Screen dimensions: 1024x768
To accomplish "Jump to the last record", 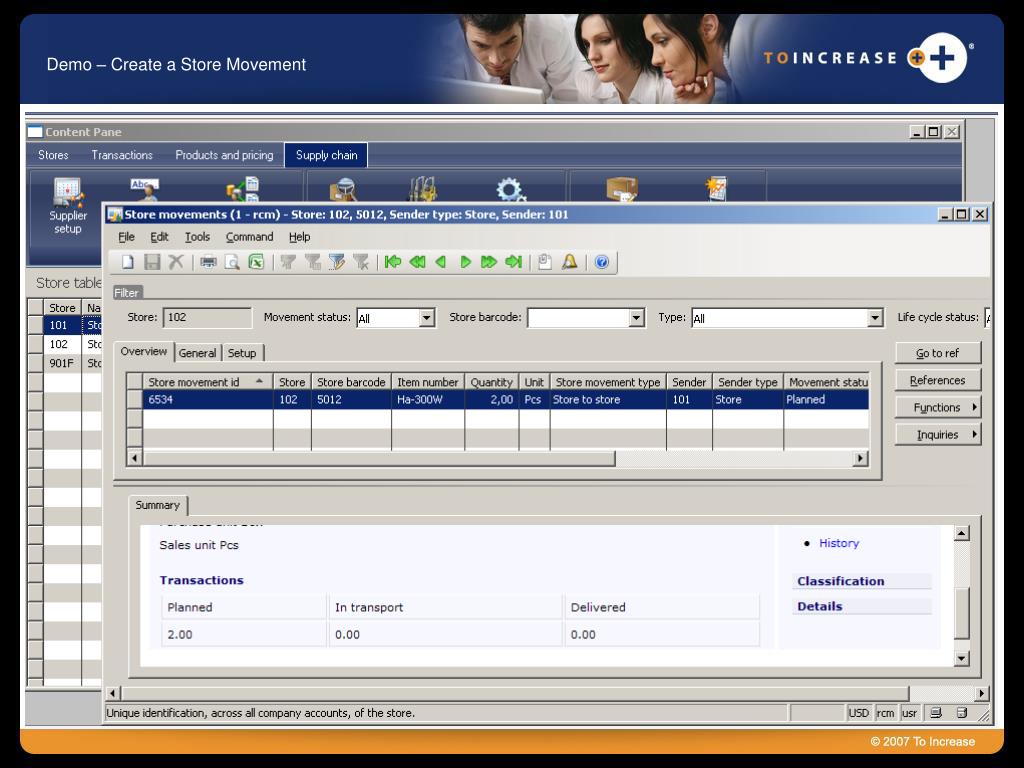I will (513, 262).
